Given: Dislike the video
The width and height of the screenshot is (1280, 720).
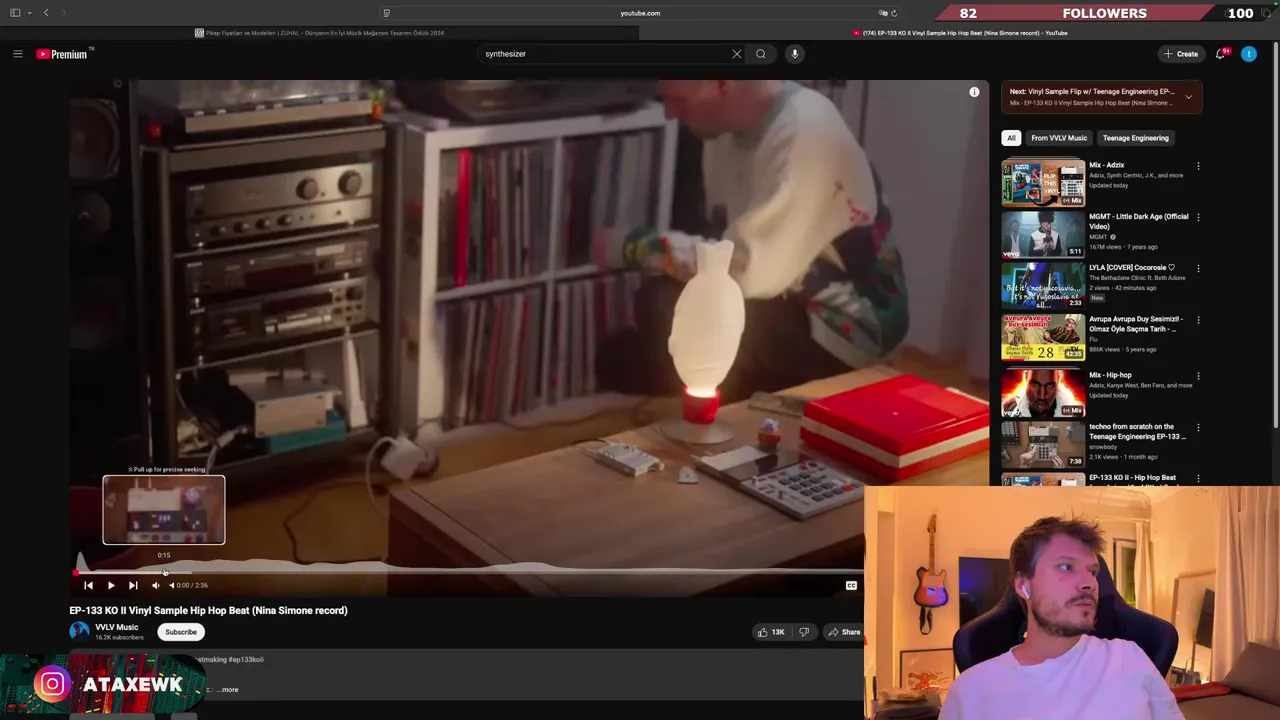Looking at the screenshot, I should point(804,632).
